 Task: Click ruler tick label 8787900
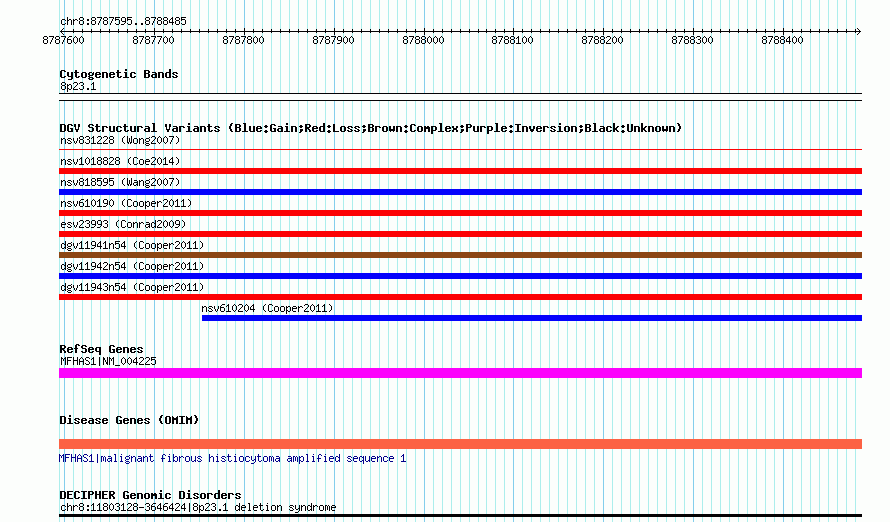(333, 40)
